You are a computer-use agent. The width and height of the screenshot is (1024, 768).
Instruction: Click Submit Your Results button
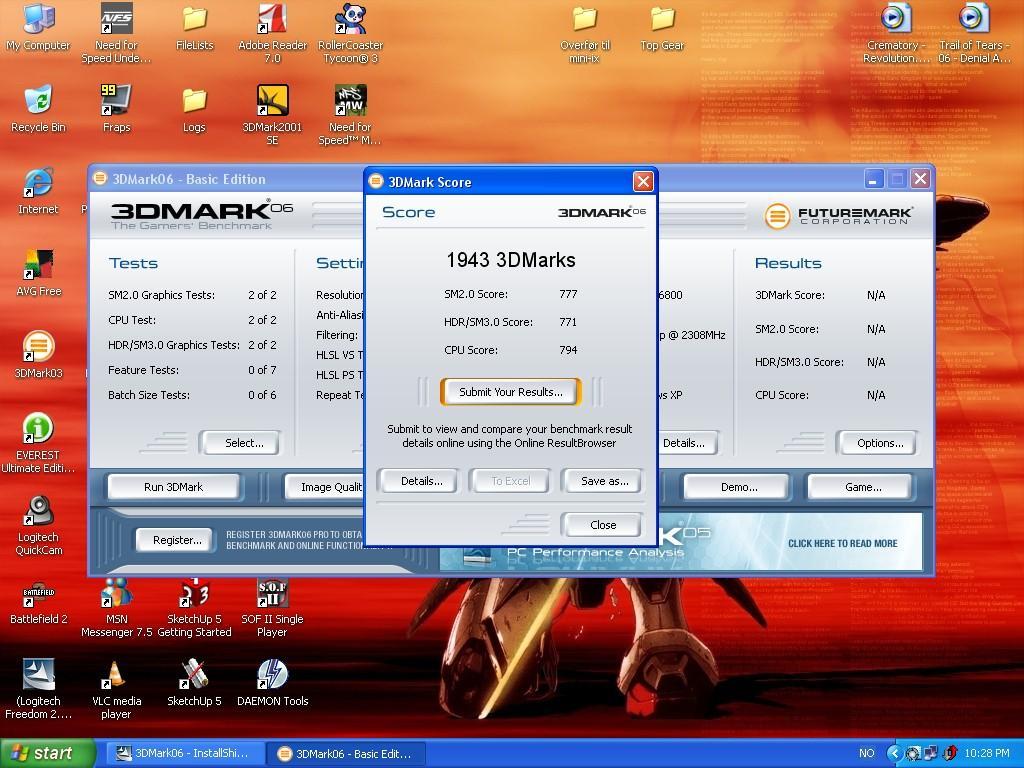[511, 392]
